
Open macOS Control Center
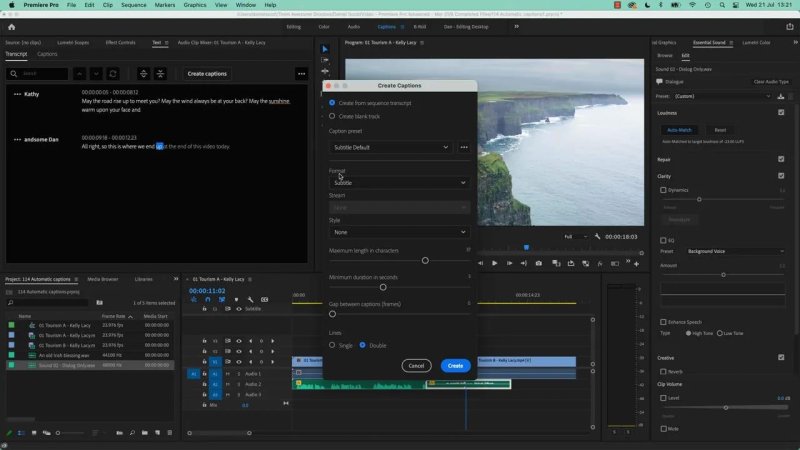click(736, 5)
